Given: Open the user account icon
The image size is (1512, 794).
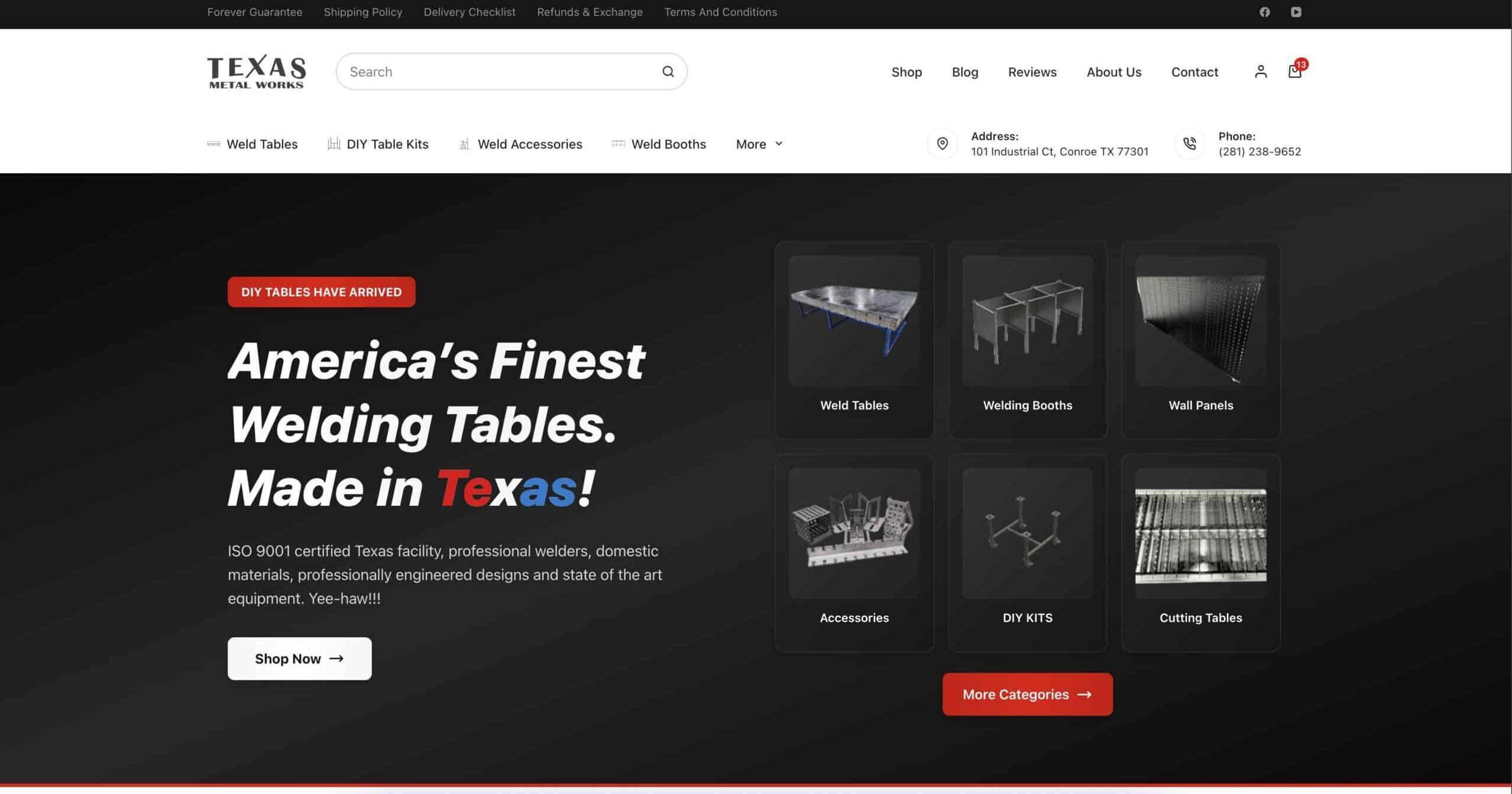Looking at the screenshot, I should click(1260, 72).
